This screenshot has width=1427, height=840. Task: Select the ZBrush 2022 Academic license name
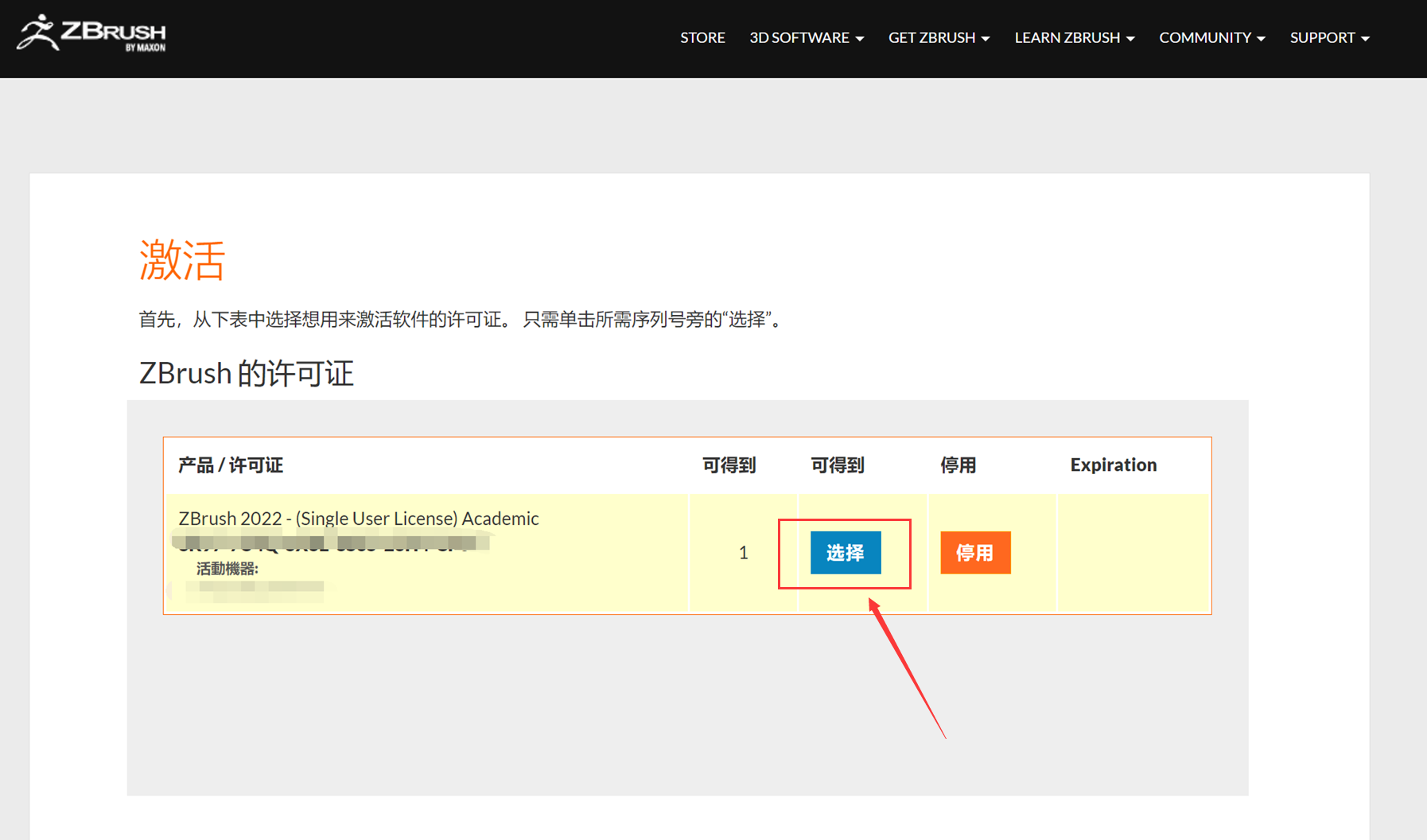(x=358, y=519)
